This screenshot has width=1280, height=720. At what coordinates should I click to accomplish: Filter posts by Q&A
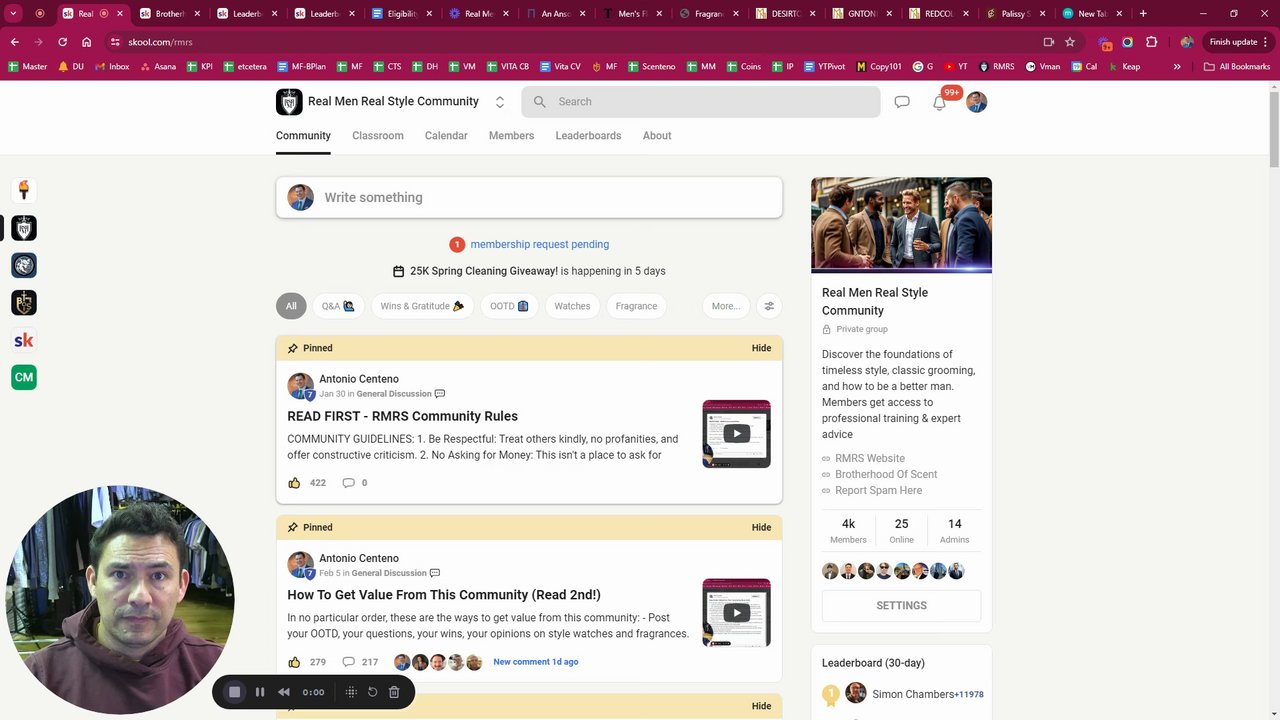point(338,306)
